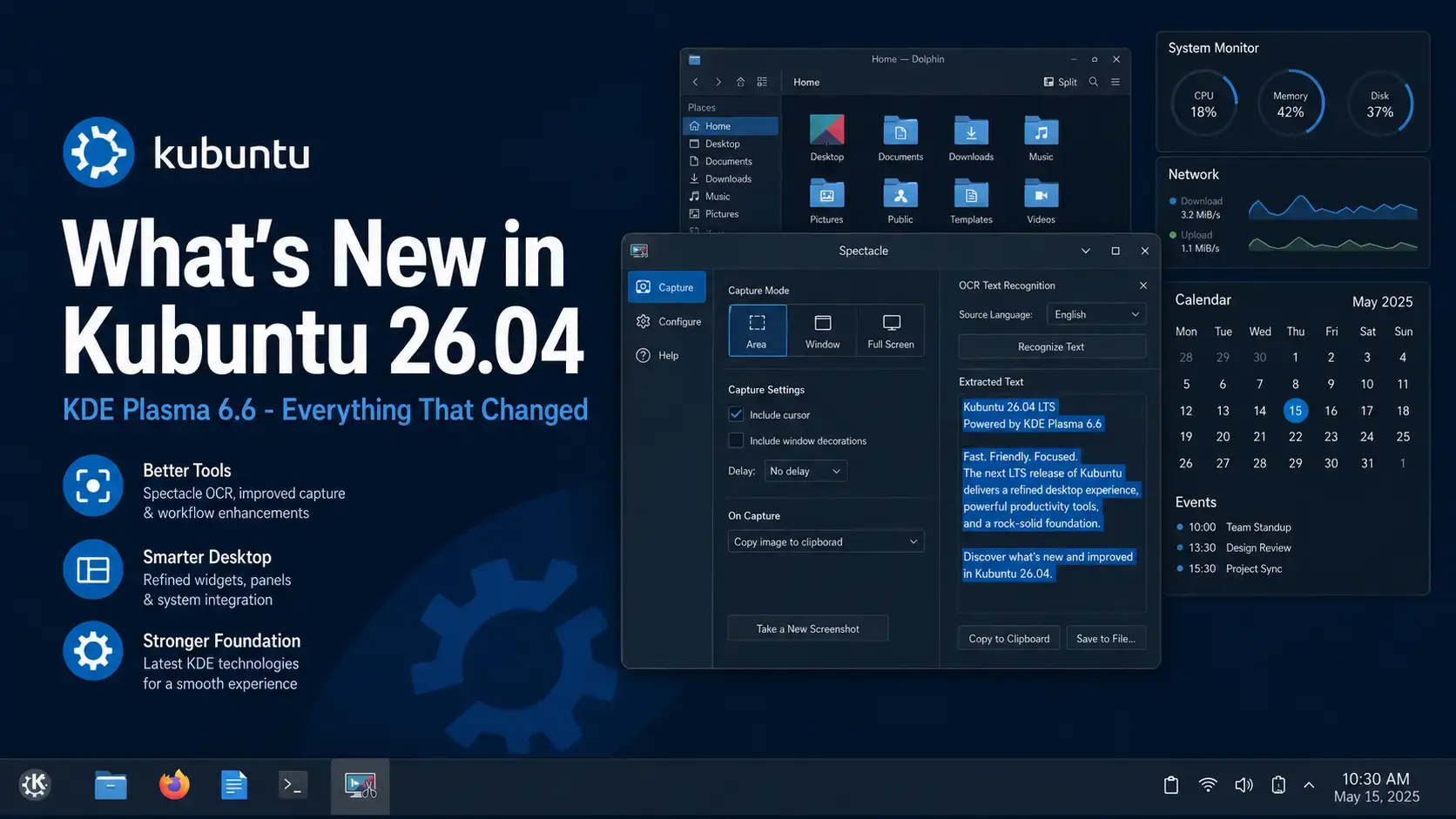Open the search icon in Dolphin toolbar
1456x819 pixels.
1093,81
